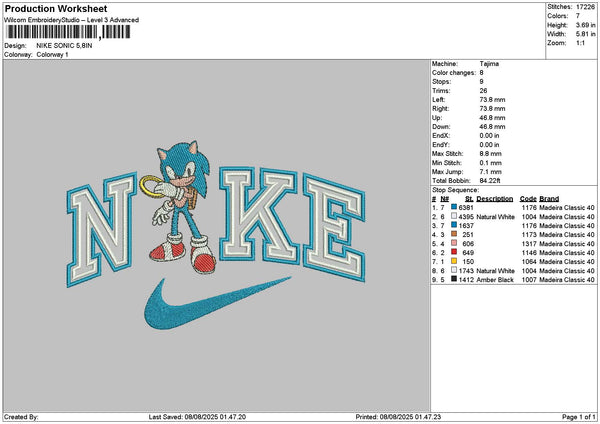
Task: Select the 'Colorway 1' value
Action: [x=52, y=55]
